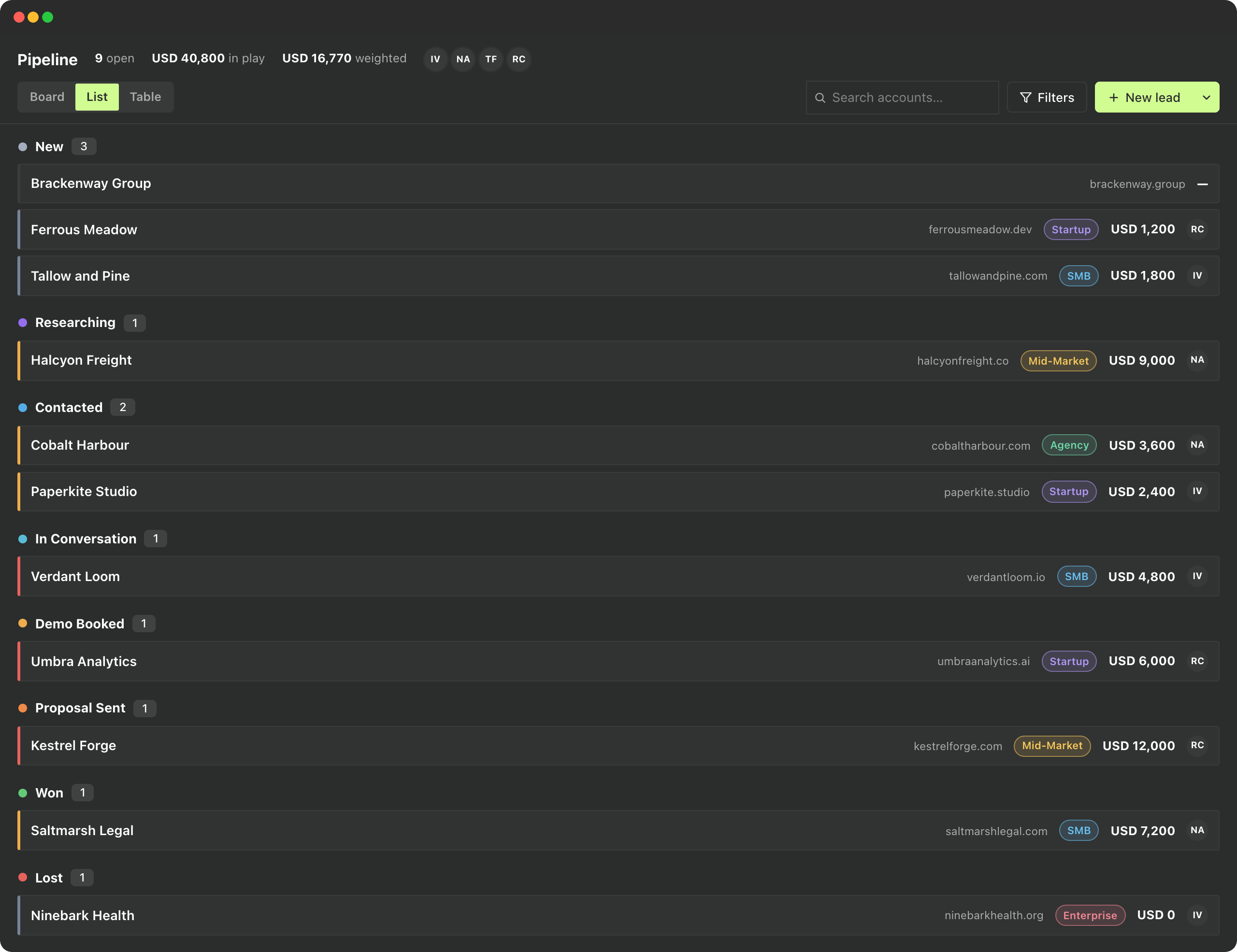Filter by the RC owner avatar in header

tap(518, 59)
